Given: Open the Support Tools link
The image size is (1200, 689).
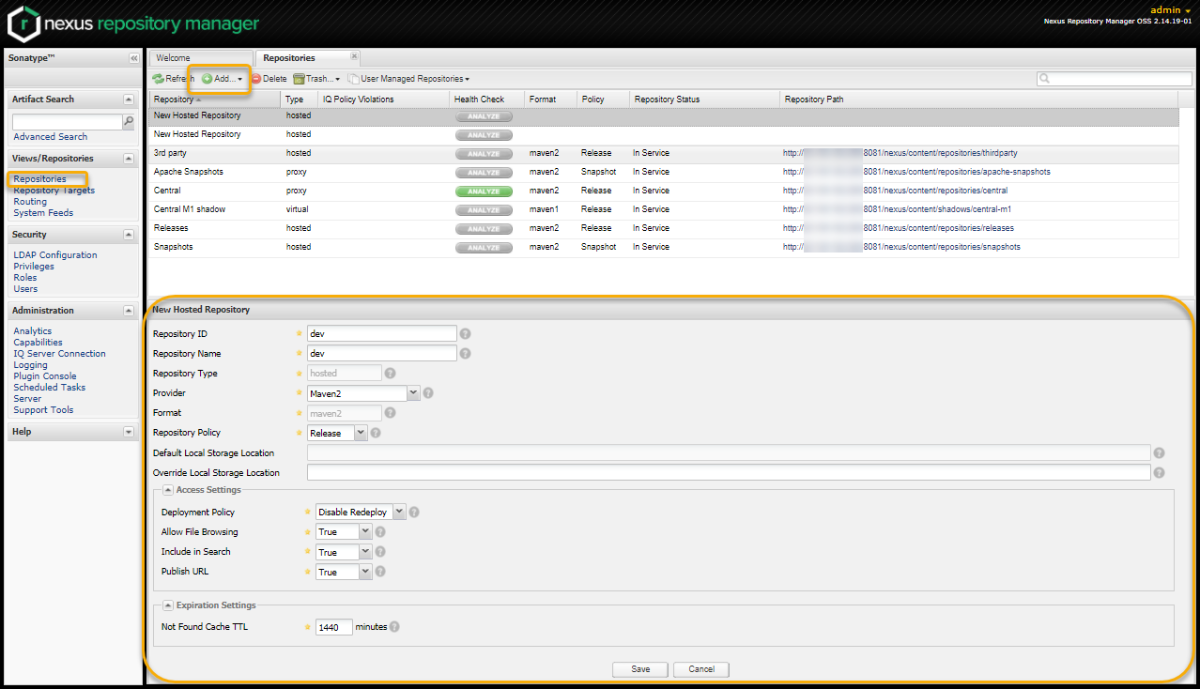Looking at the screenshot, I should [x=43, y=409].
